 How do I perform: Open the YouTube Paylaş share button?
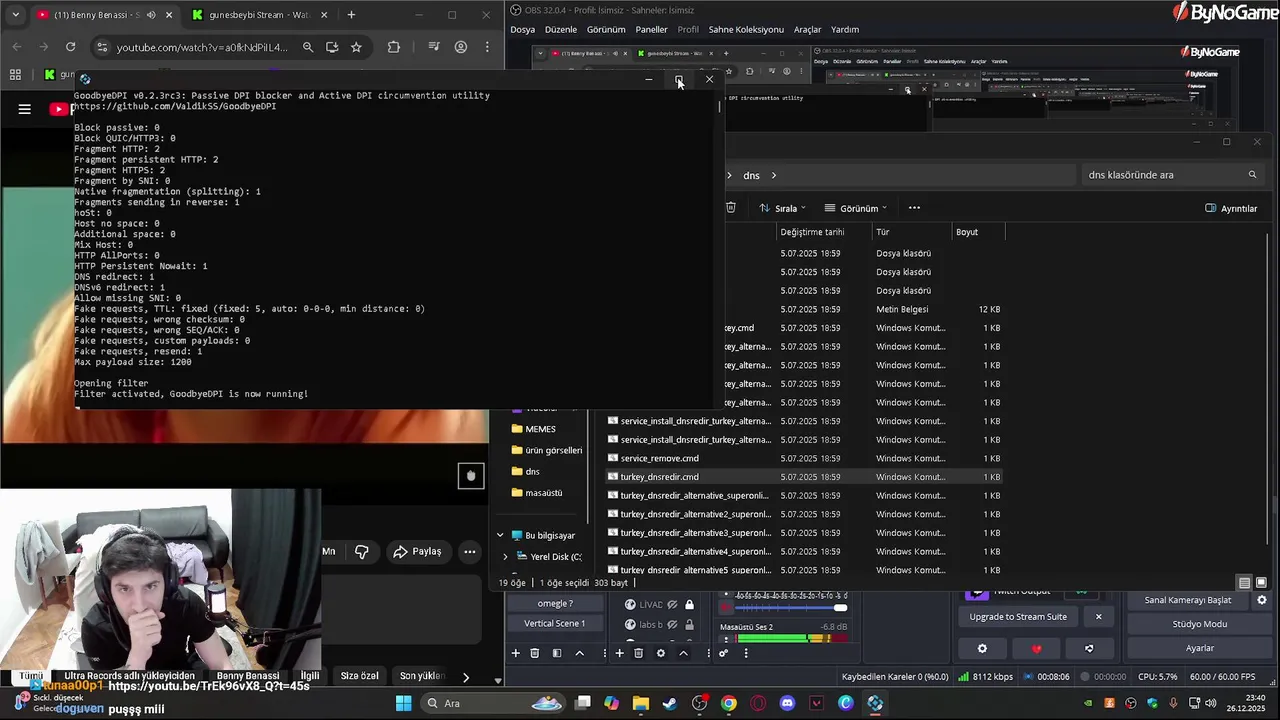click(x=417, y=551)
